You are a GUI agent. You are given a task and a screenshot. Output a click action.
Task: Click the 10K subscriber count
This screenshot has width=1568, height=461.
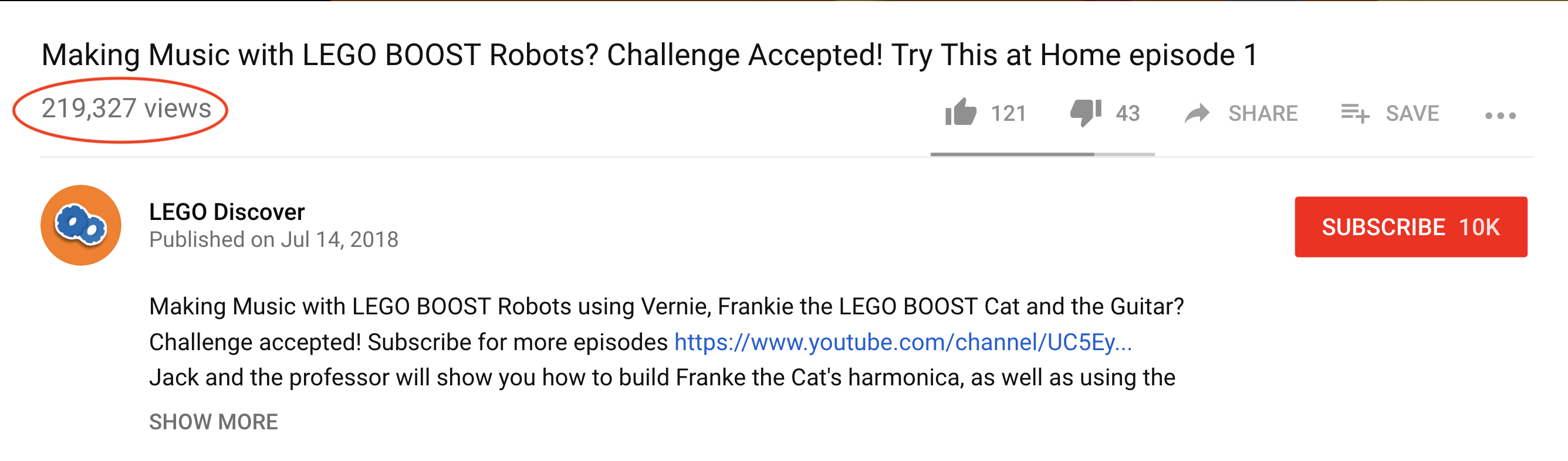coord(1479,228)
